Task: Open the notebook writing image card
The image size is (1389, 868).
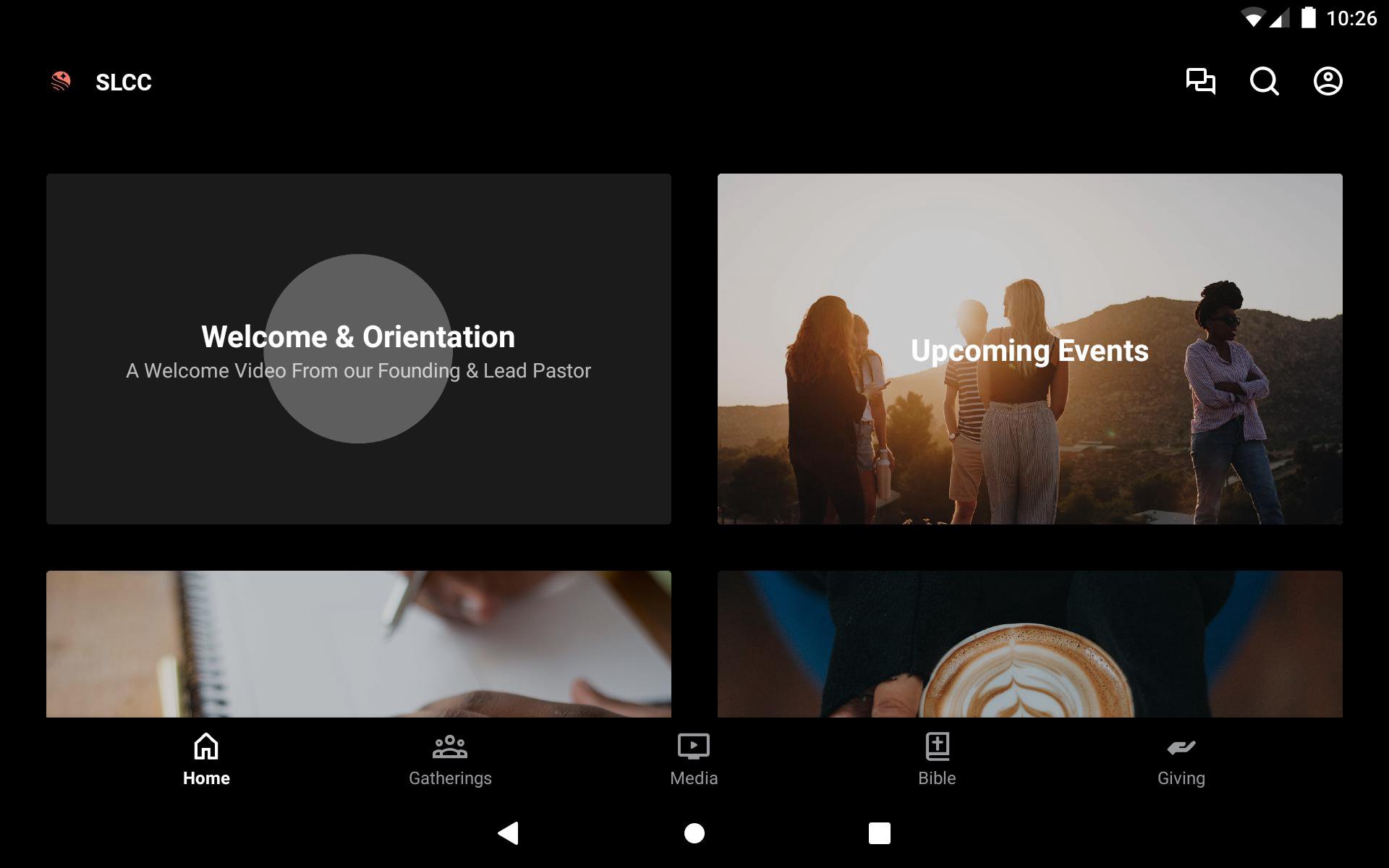Action: (x=358, y=644)
